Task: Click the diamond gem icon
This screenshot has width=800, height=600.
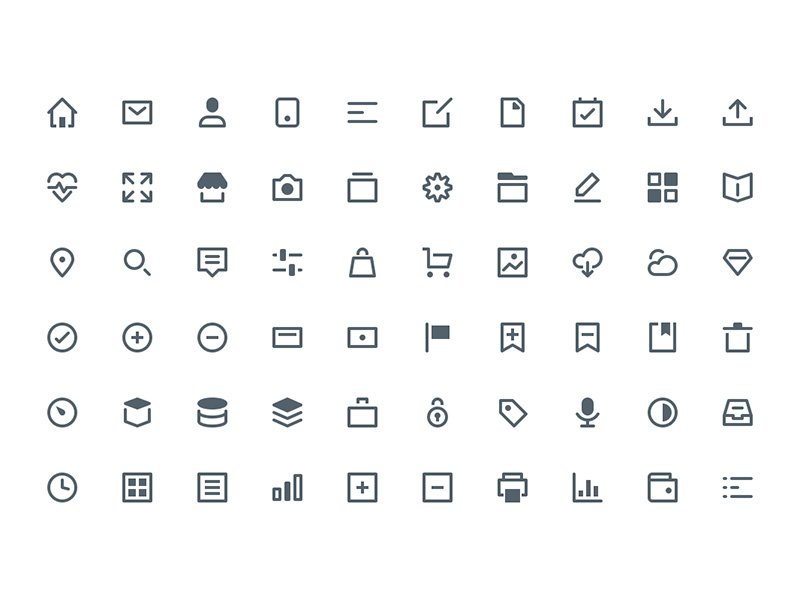Action: (x=737, y=262)
